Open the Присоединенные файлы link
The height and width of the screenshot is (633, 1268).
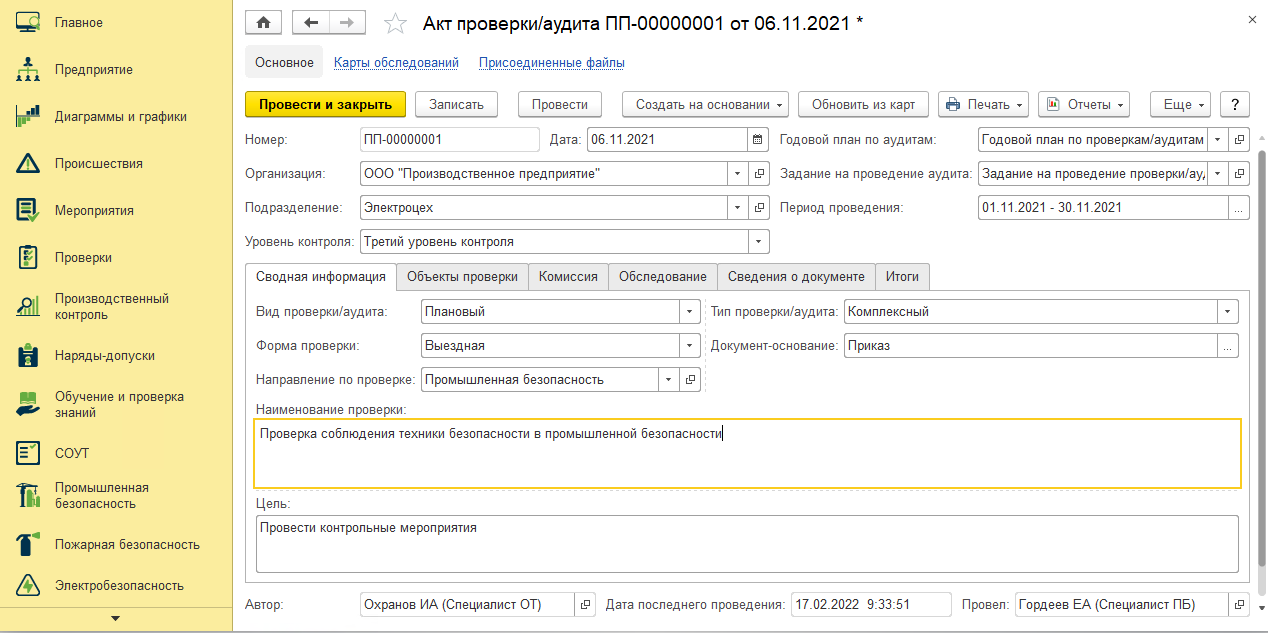pos(552,62)
